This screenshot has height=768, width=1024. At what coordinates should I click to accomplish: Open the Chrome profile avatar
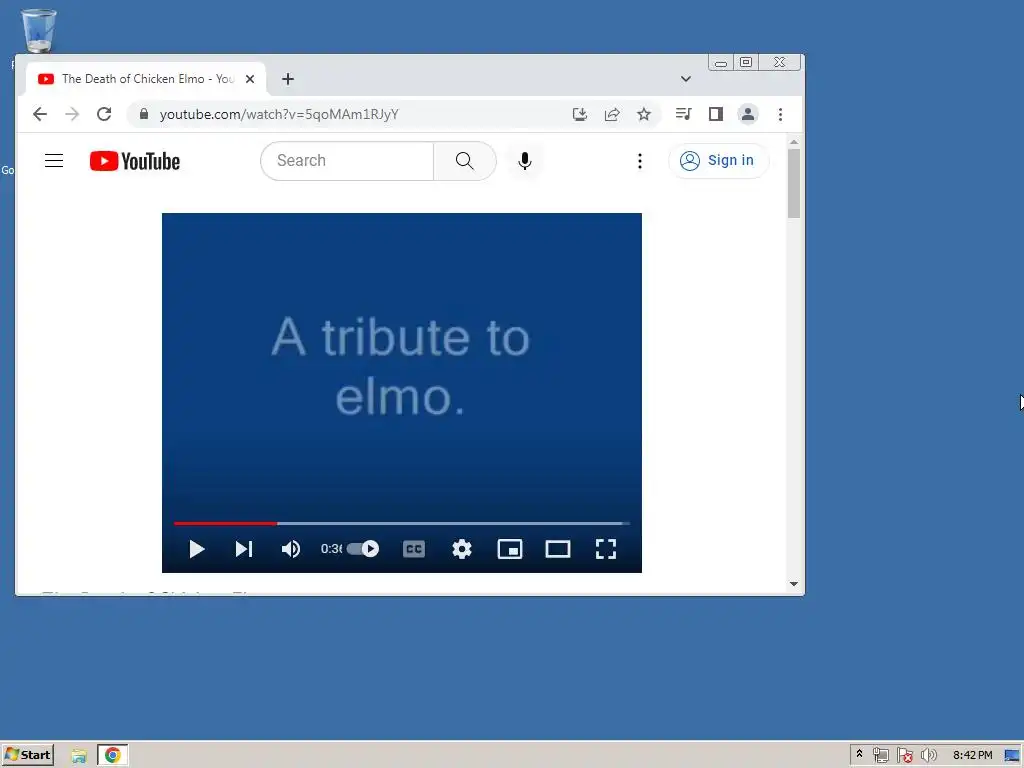[748, 114]
